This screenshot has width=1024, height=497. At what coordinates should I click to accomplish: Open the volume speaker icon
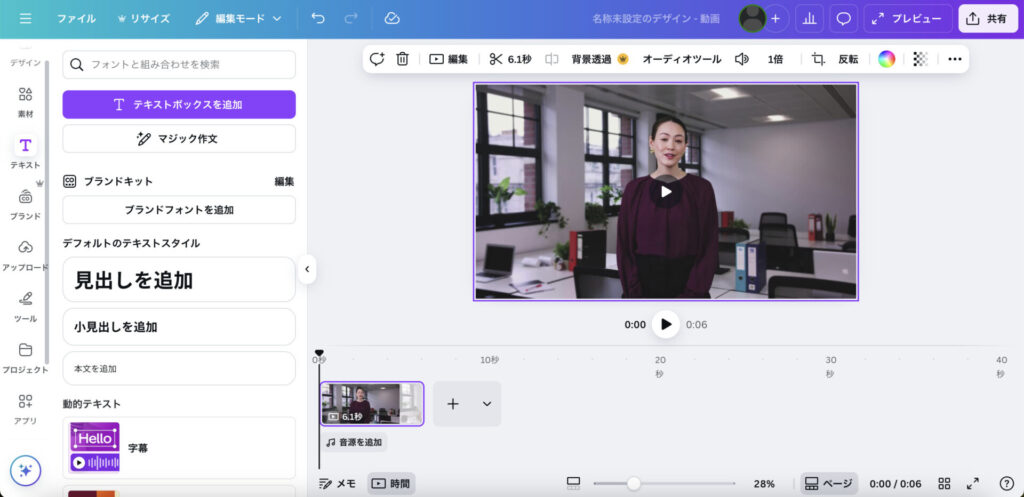point(741,59)
